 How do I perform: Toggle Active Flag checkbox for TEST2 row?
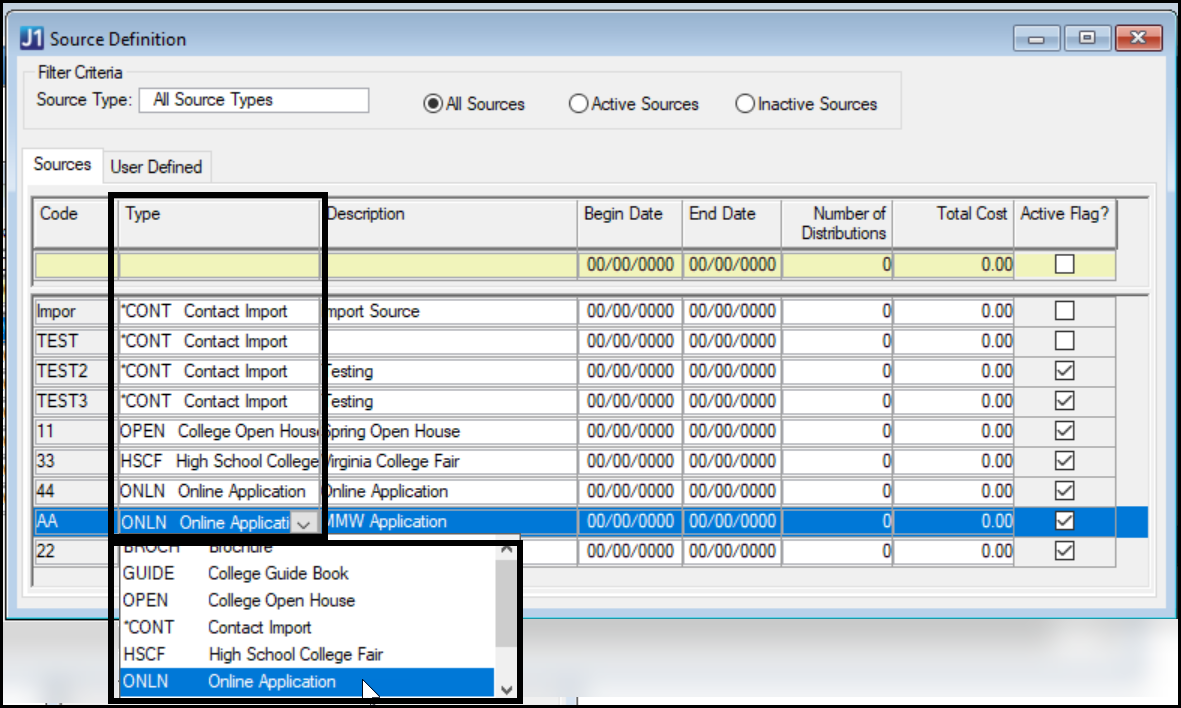click(x=1065, y=371)
